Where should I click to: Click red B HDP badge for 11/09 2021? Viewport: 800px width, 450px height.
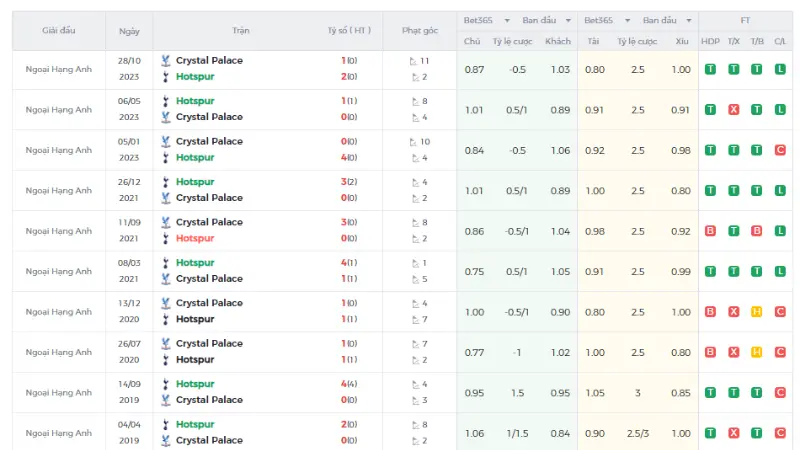(x=710, y=231)
